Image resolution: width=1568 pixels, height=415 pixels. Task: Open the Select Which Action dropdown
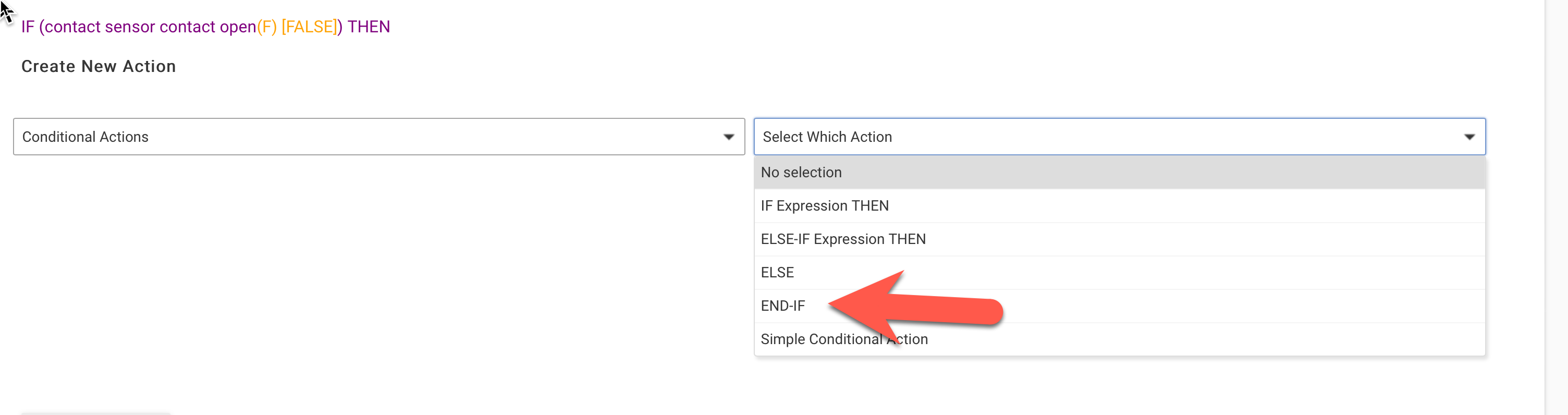(1119, 136)
